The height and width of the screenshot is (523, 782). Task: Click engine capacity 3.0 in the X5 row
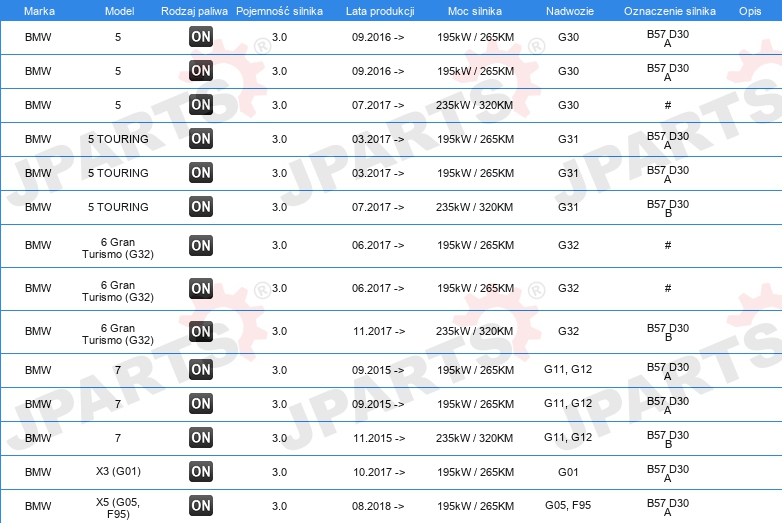coord(279,506)
